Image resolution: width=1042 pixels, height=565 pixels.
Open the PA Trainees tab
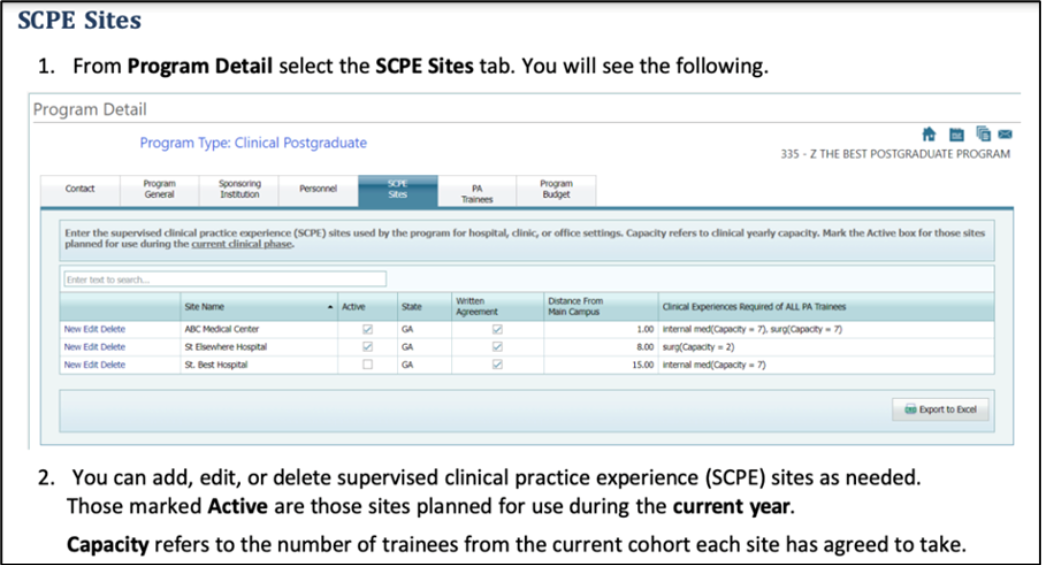[477, 192]
